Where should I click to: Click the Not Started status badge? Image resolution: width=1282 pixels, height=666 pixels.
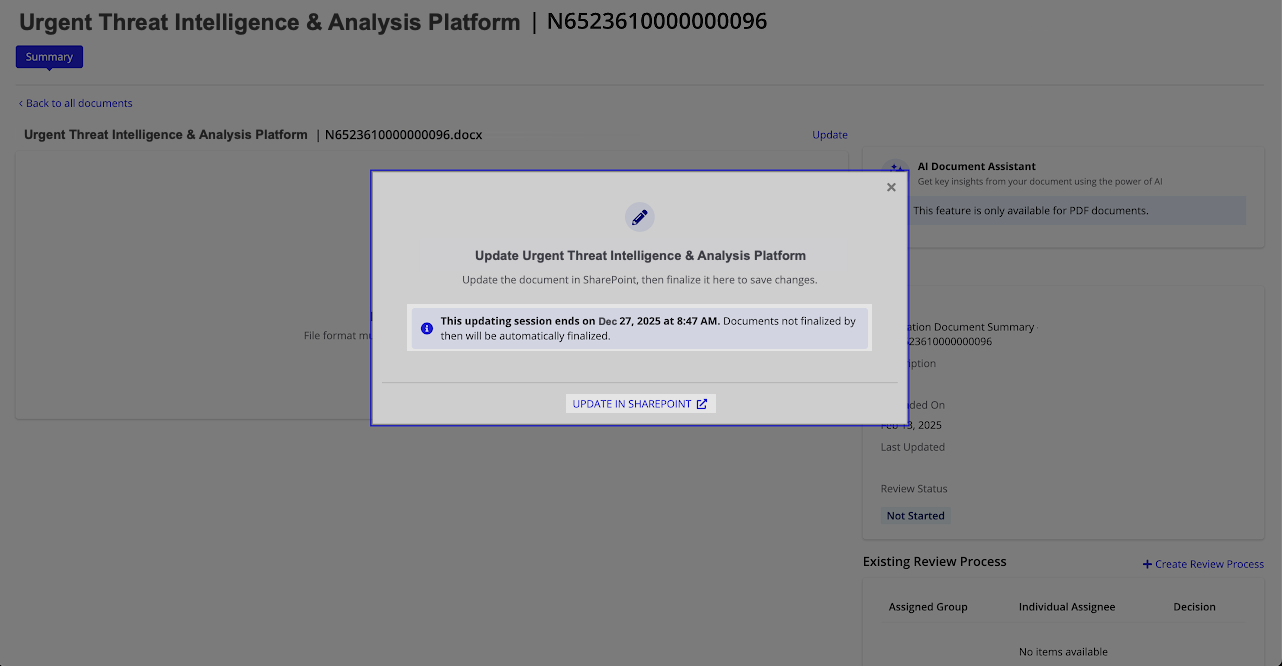pos(915,516)
